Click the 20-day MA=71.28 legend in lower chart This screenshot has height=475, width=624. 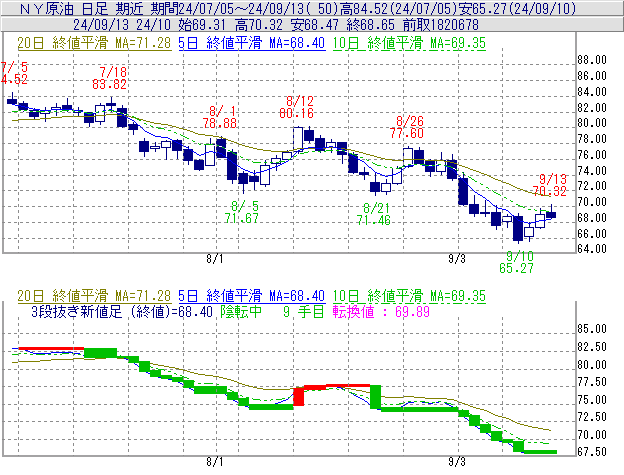[x=94, y=296]
